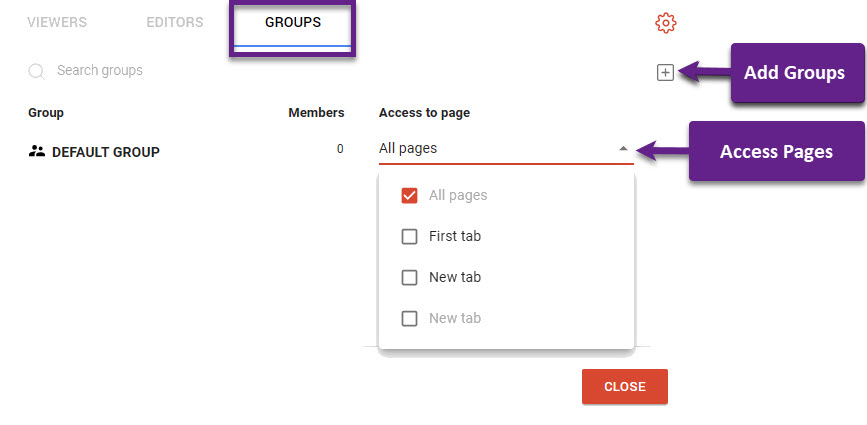867x425 pixels.
Task: Click the Default Group people icon
Action: 37,152
